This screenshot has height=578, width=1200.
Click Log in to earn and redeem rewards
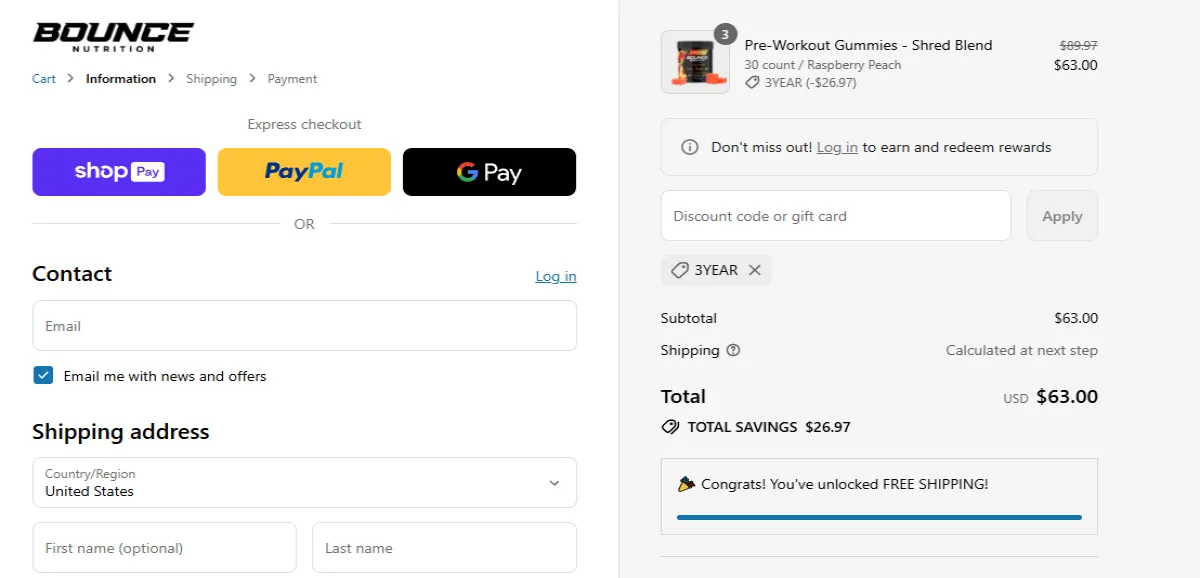click(837, 146)
